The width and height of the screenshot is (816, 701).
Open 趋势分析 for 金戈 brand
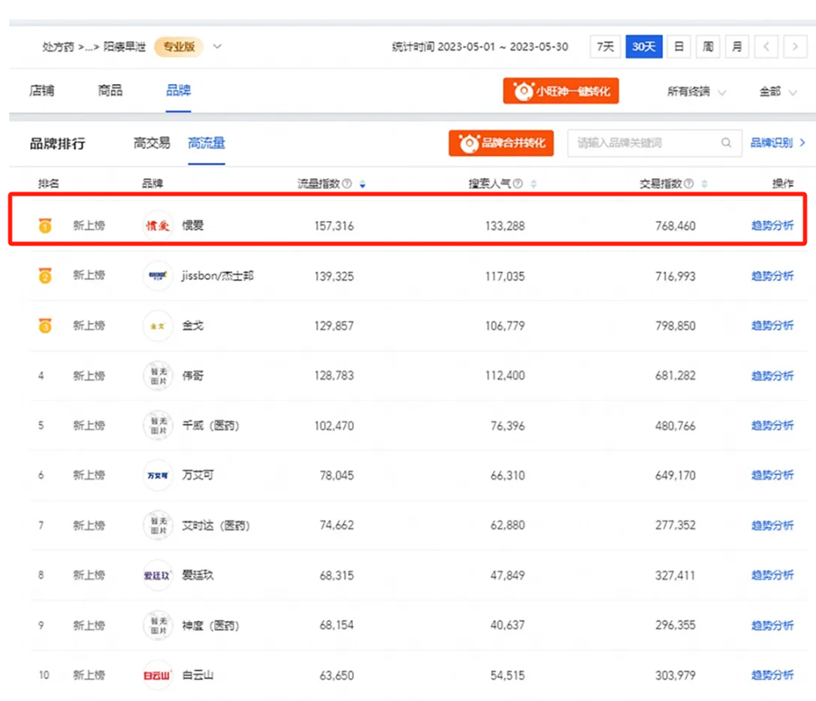click(772, 326)
